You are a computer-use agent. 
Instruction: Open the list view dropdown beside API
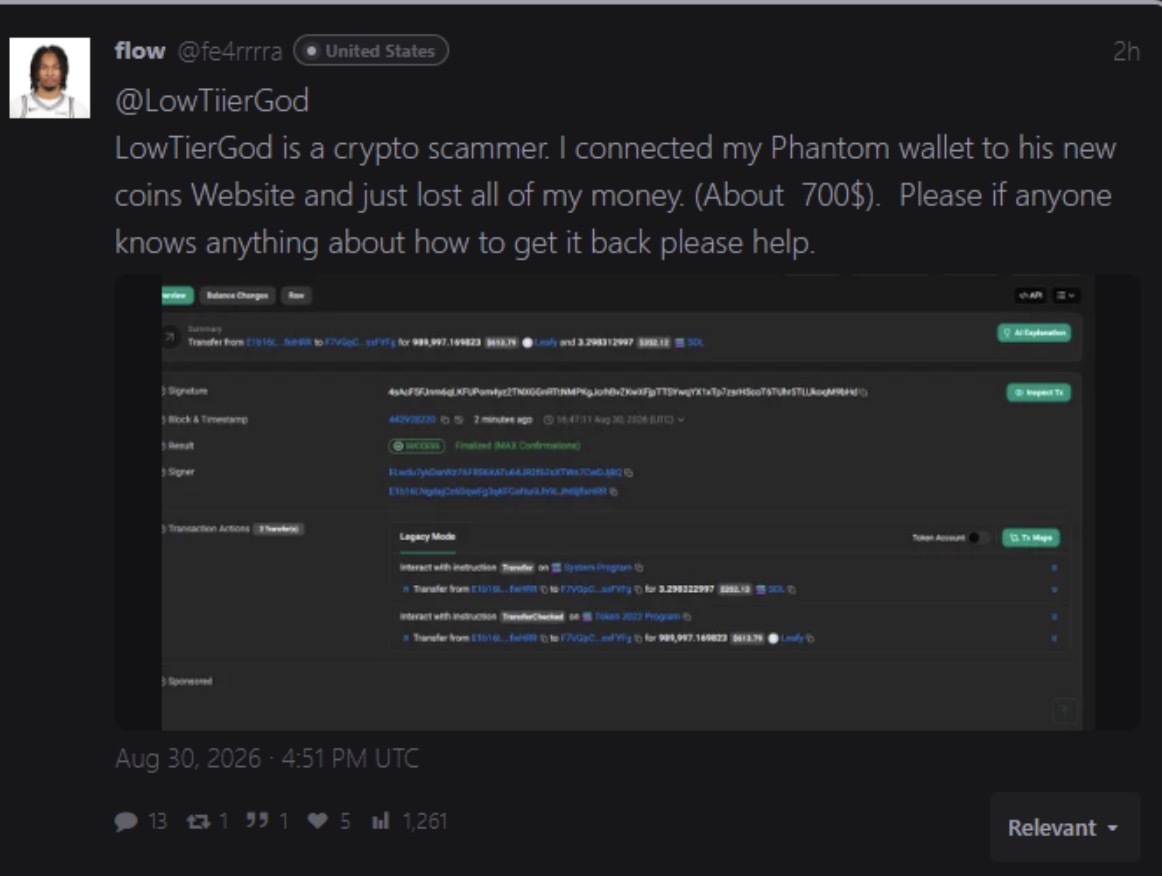(1066, 295)
